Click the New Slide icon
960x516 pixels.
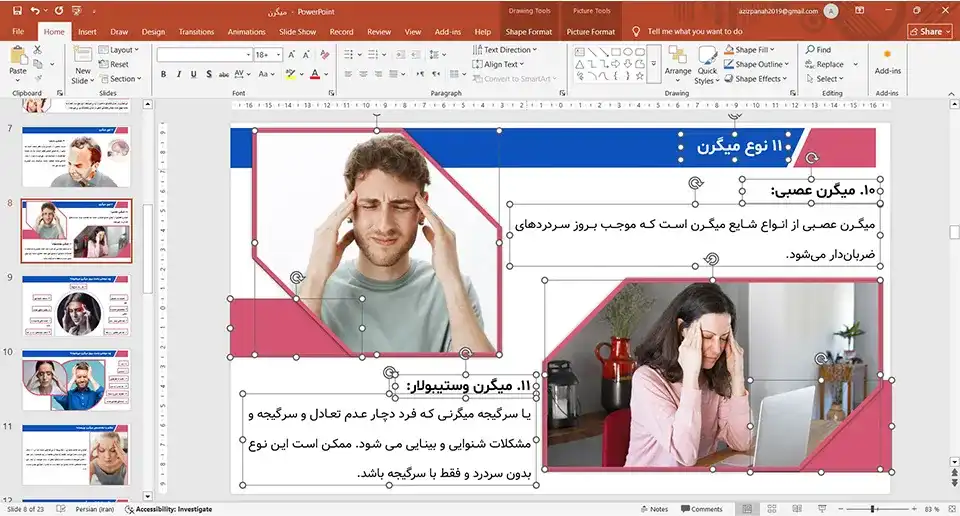click(x=83, y=56)
